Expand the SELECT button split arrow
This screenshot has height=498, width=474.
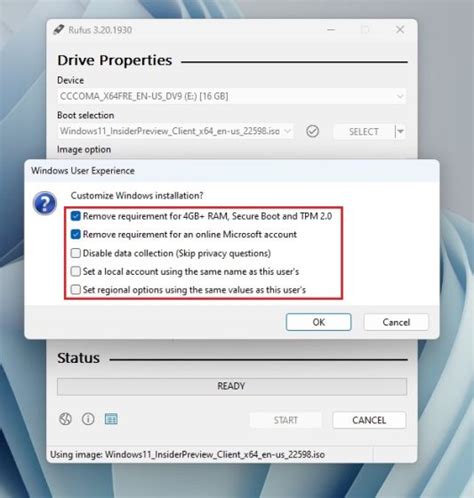click(x=400, y=131)
